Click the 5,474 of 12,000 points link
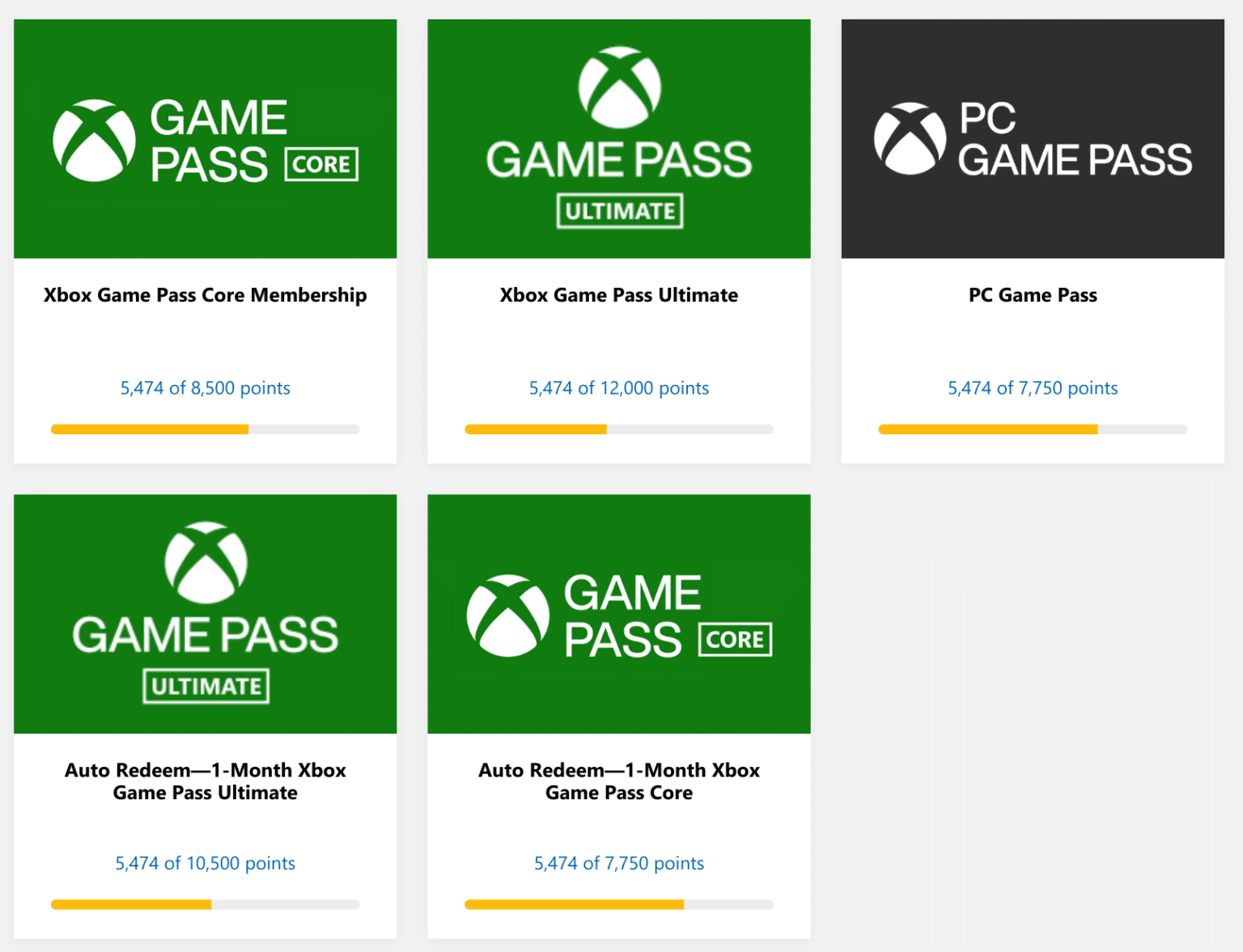 [618, 388]
